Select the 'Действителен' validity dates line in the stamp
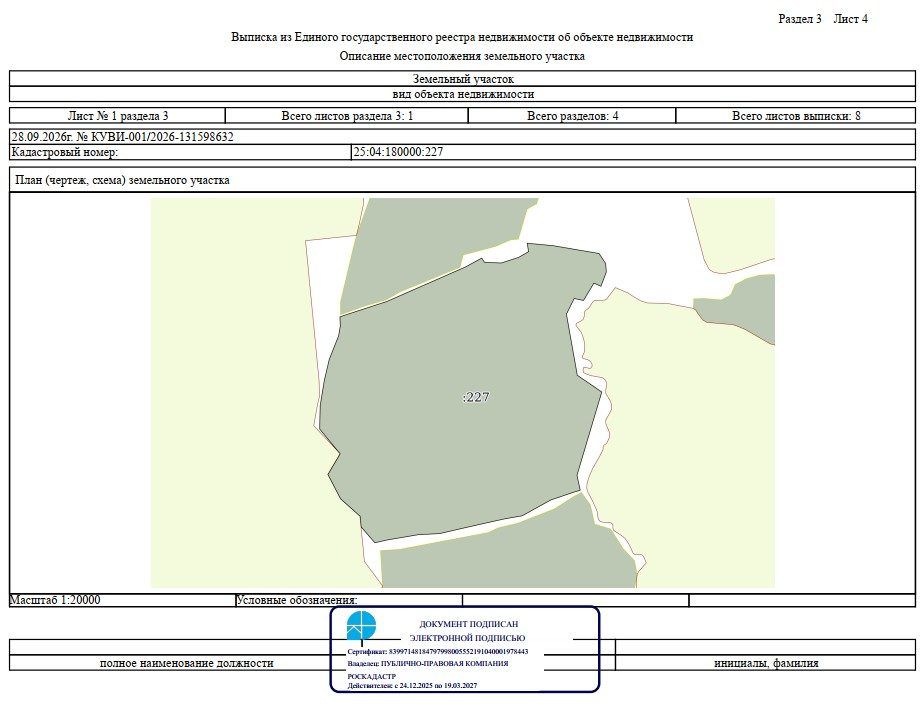This screenshot has width=924, height=707. (x=412, y=686)
